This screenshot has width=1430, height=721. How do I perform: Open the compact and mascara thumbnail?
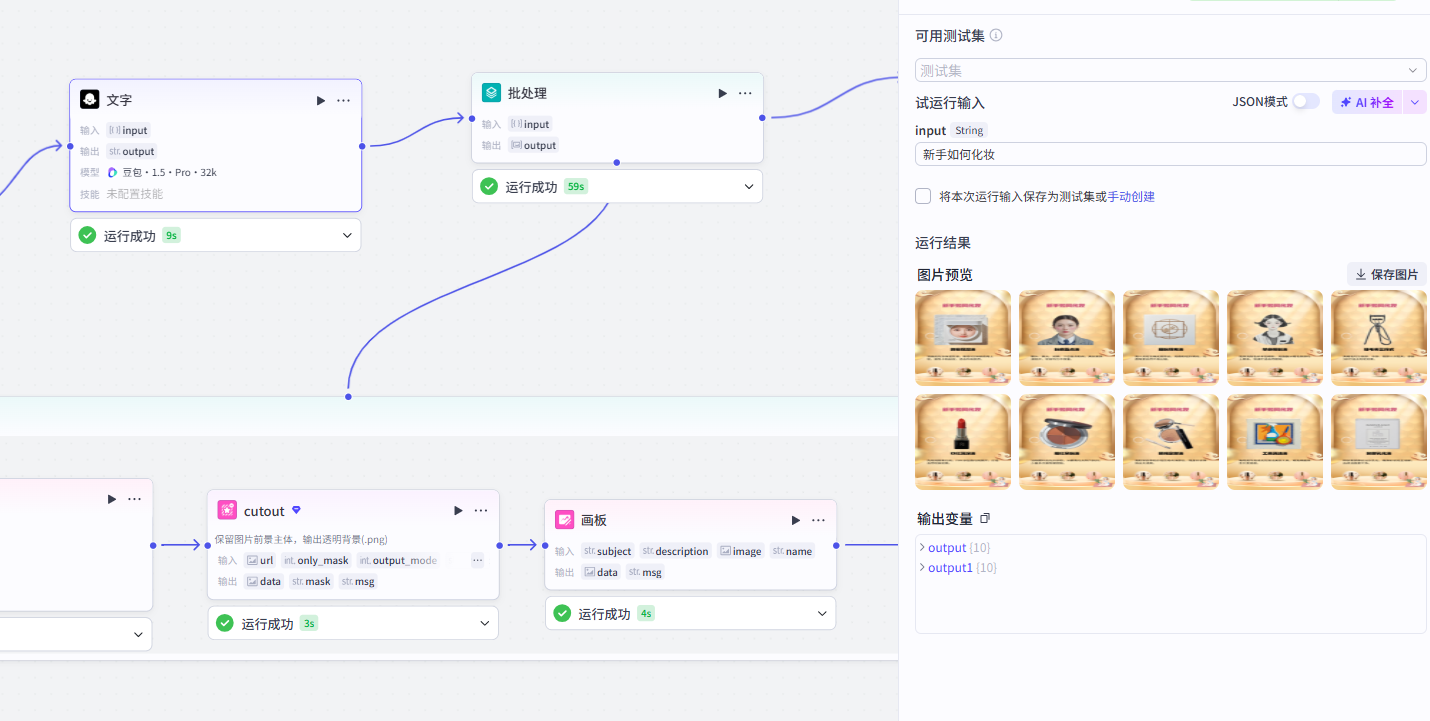tap(1171, 442)
